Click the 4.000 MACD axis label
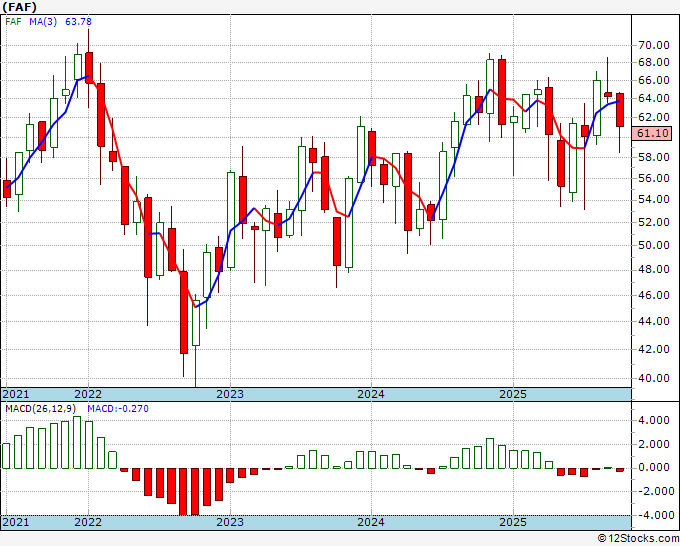This screenshot has width=680, height=546. click(x=654, y=420)
